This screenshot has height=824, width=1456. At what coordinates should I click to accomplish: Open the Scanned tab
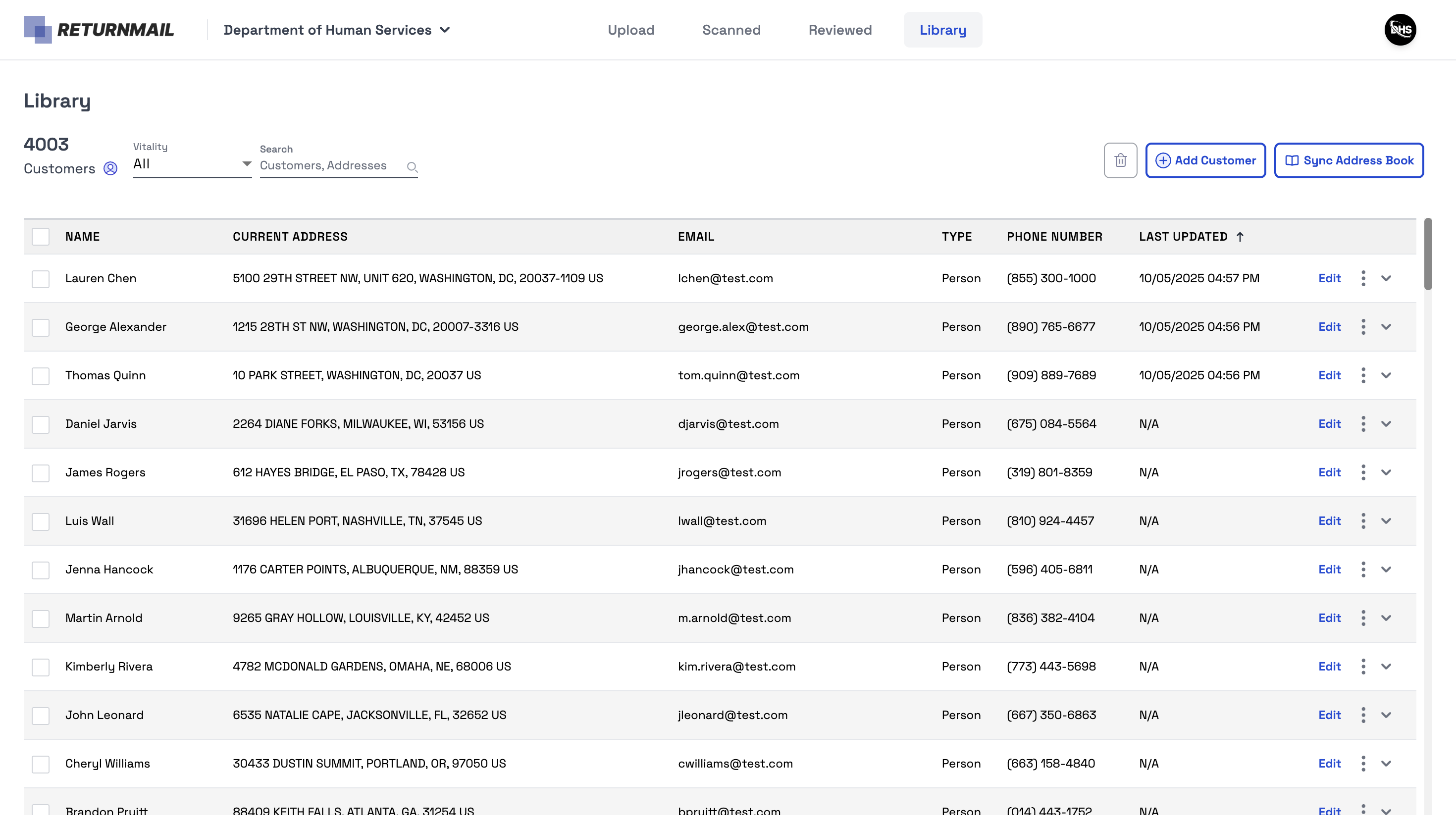tap(731, 29)
